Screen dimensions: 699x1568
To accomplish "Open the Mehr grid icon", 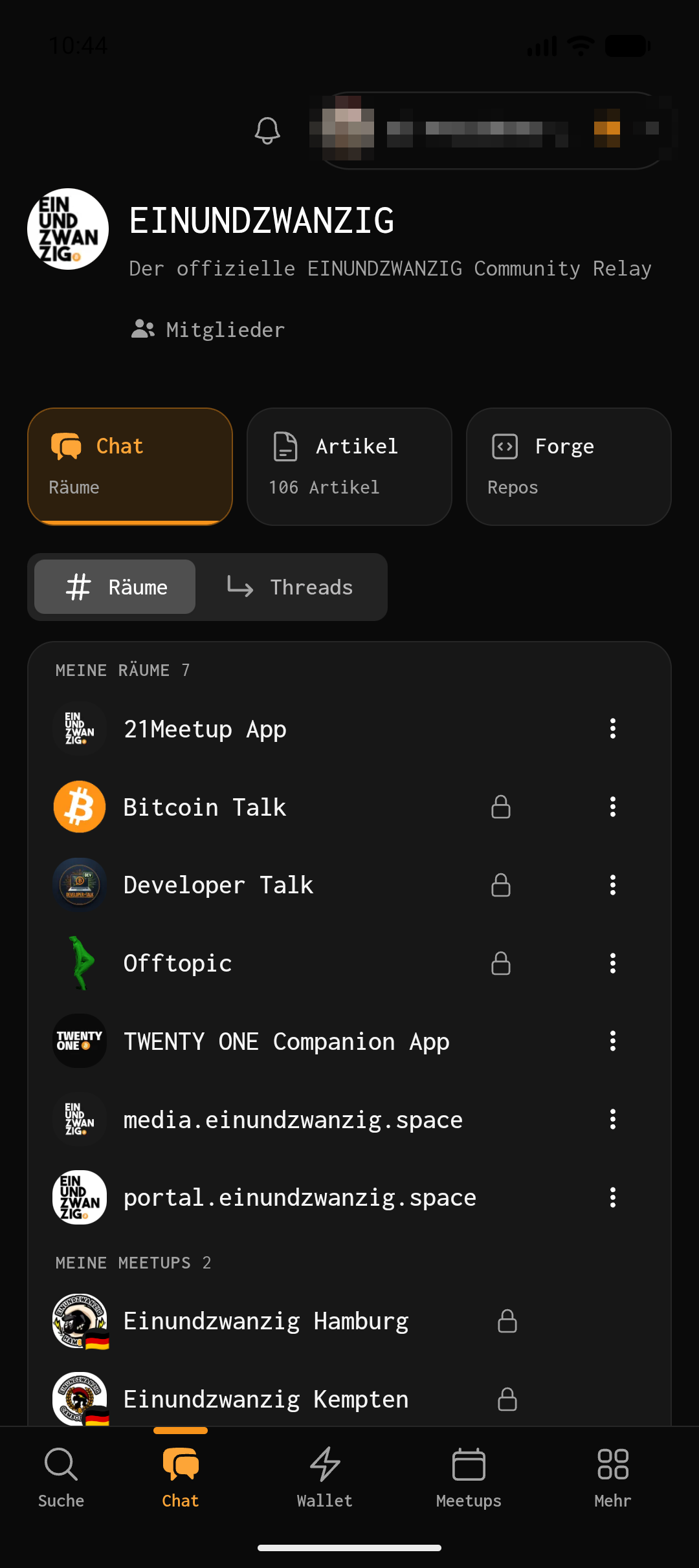I will [x=612, y=1464].
